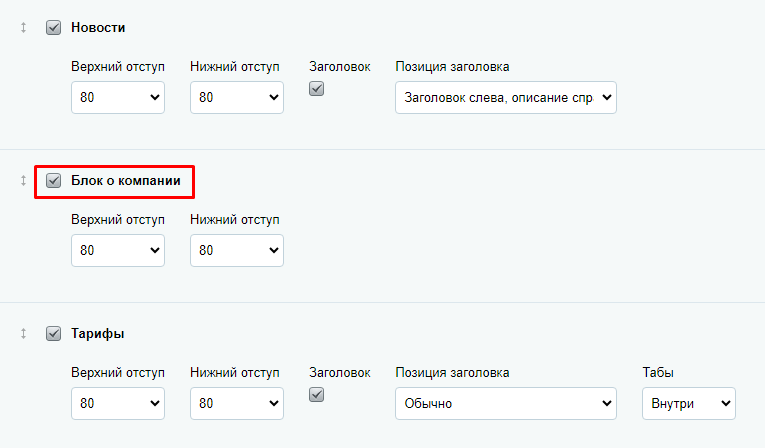Image resolution: width=765 pixels, height=448 pixels.
Task: Click the sort arrows icon beside Тарифы
Action: 23,334
